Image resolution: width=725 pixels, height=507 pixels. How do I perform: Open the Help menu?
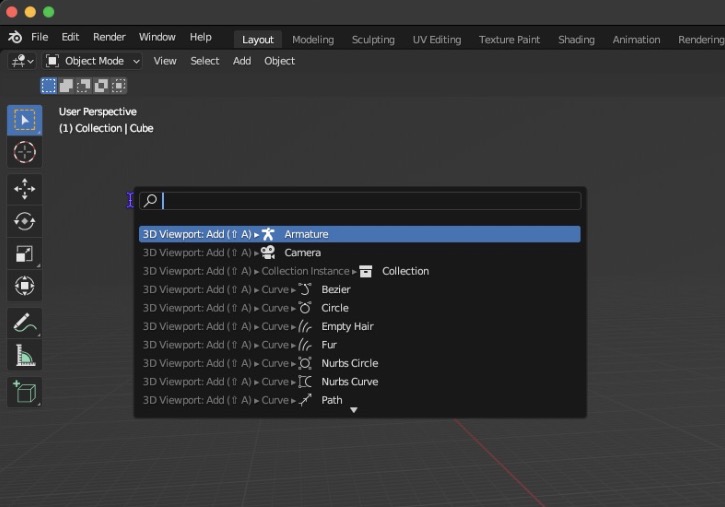pyautogui.click(x=201, y=37)
